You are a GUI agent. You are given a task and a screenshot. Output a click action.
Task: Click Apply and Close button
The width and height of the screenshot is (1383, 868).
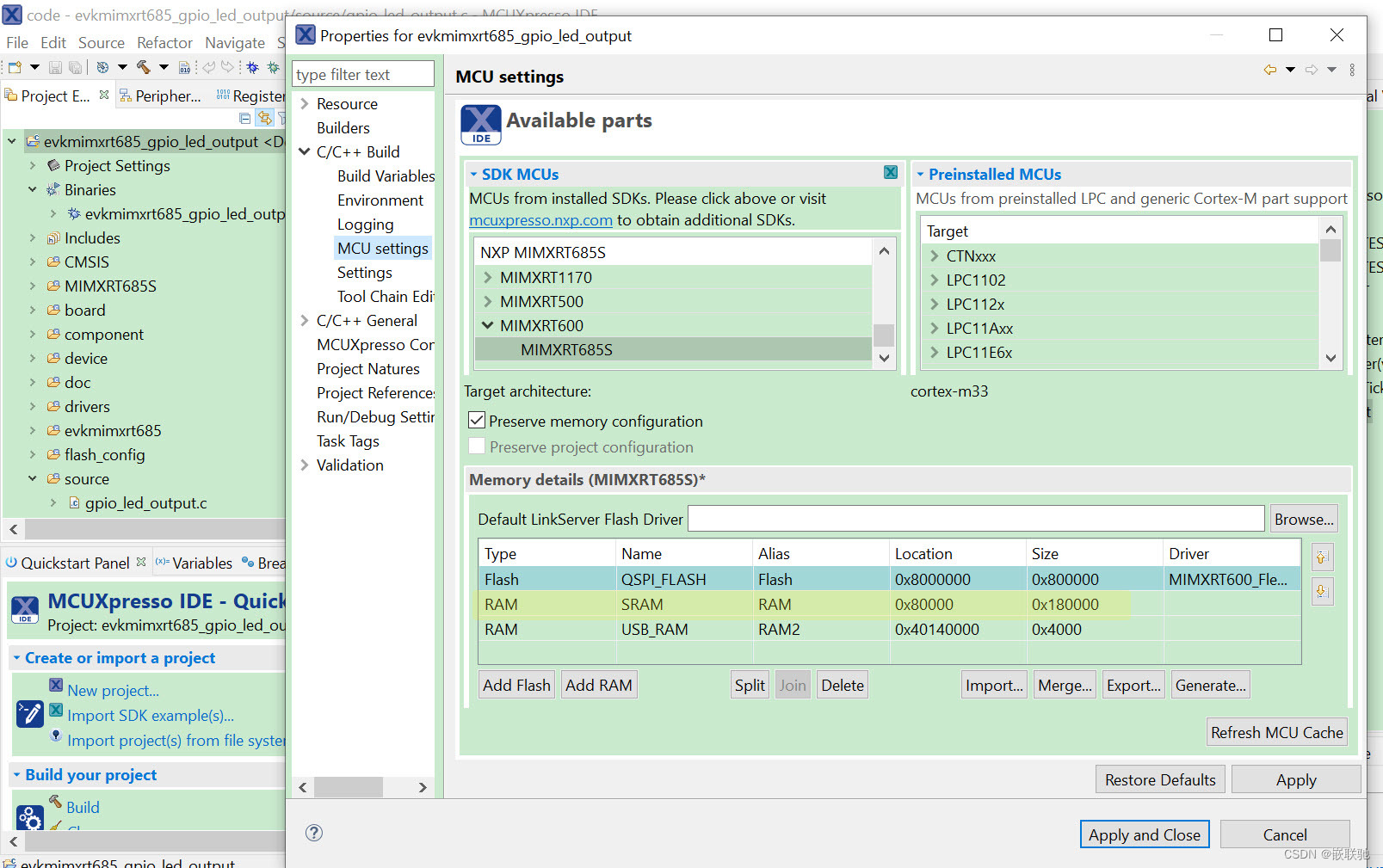click(1145, 834)
